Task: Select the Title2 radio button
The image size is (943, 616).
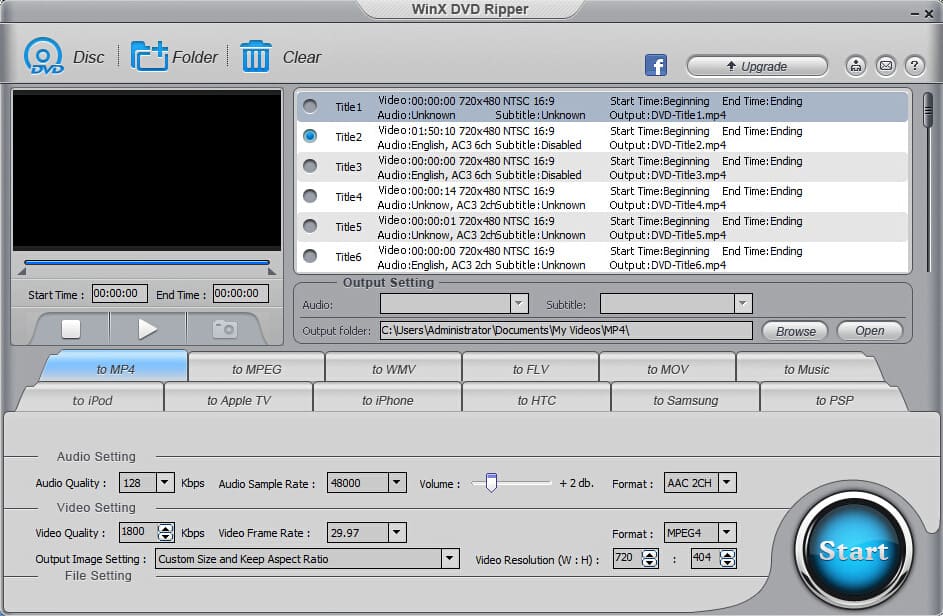Action: (x=310, y=137)
